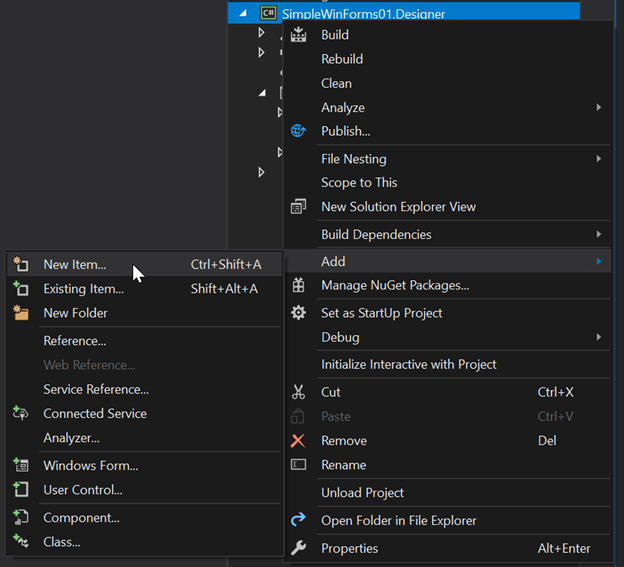Click the Manage NuGet Packages icon

tap(298, 285)
